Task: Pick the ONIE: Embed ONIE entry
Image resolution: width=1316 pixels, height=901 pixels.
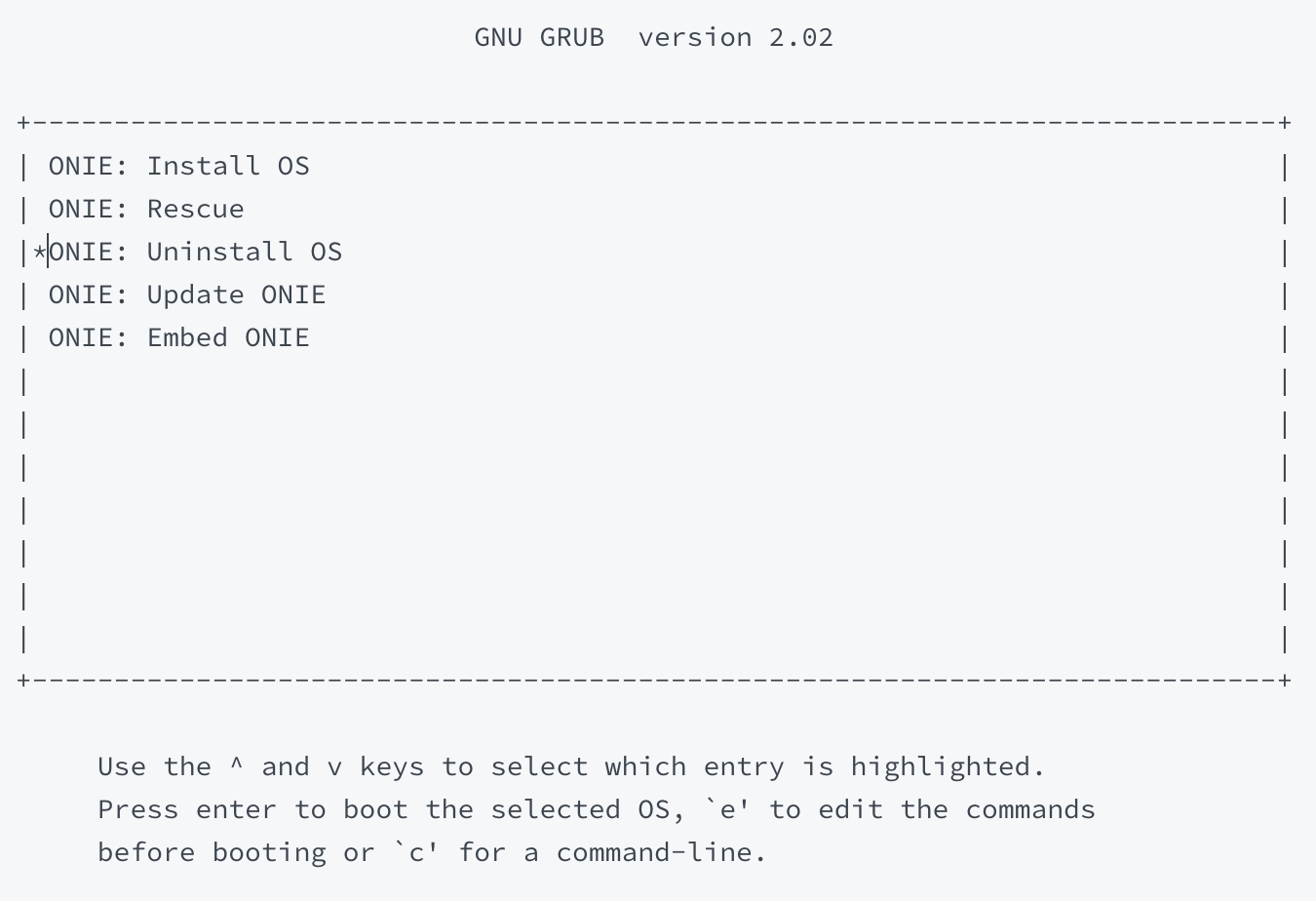Action: pyautogui.click(x=178, y=337)
